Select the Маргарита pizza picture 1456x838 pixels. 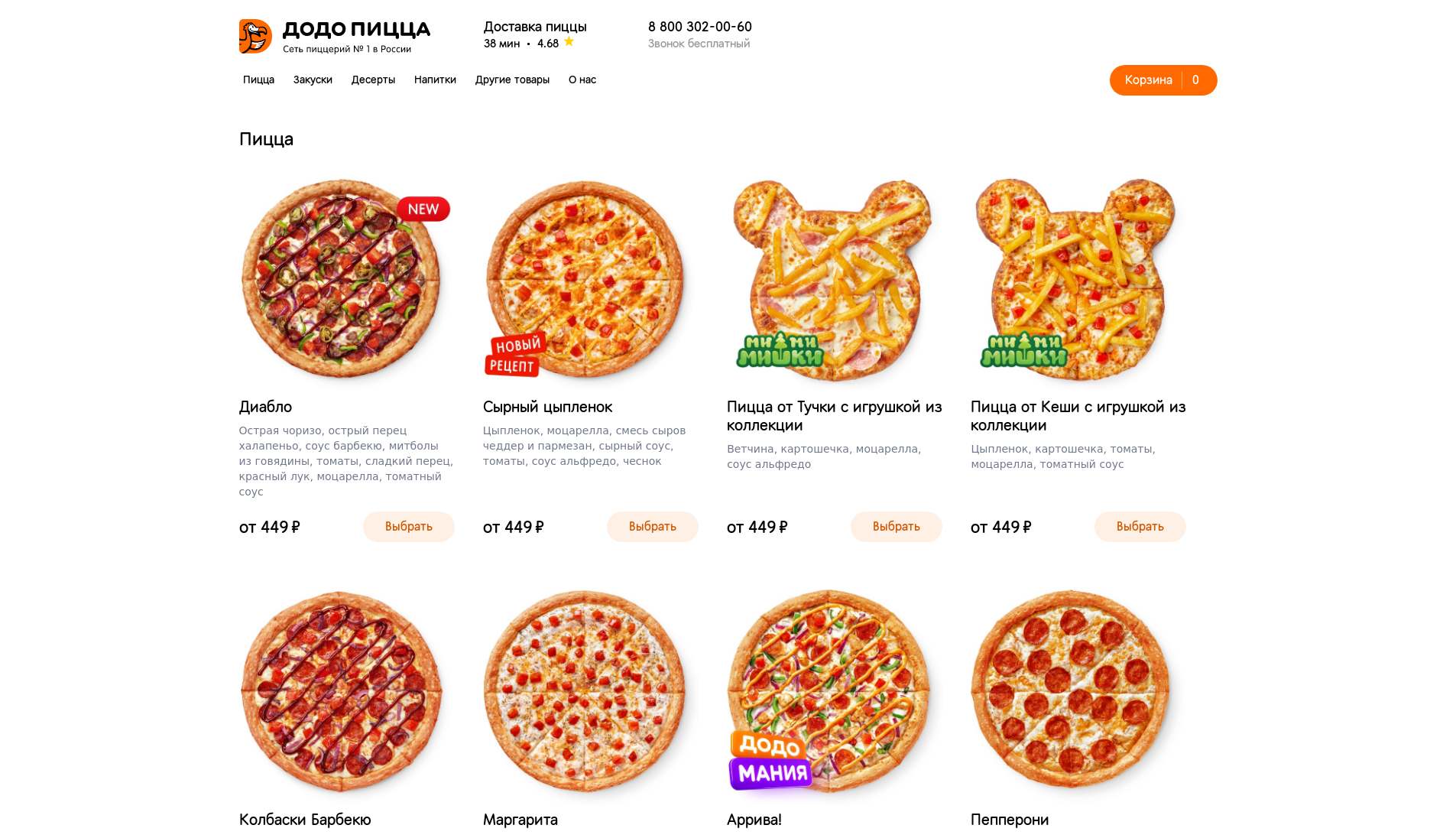(585, 690)
